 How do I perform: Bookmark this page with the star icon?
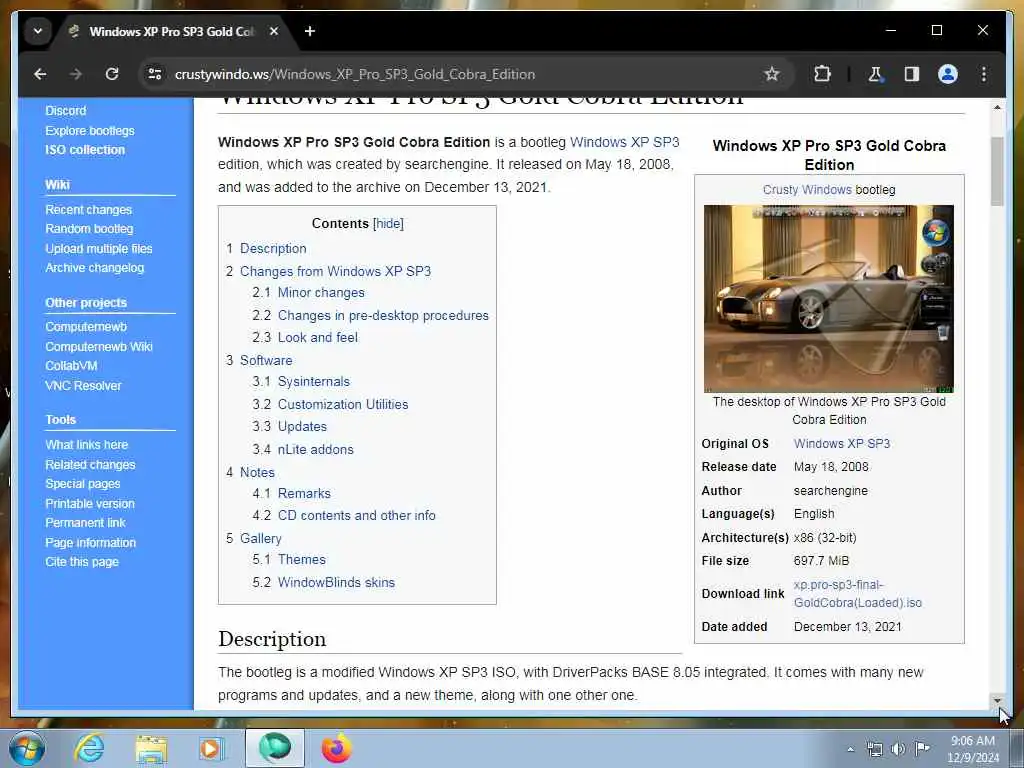click(x=772, y=74)
